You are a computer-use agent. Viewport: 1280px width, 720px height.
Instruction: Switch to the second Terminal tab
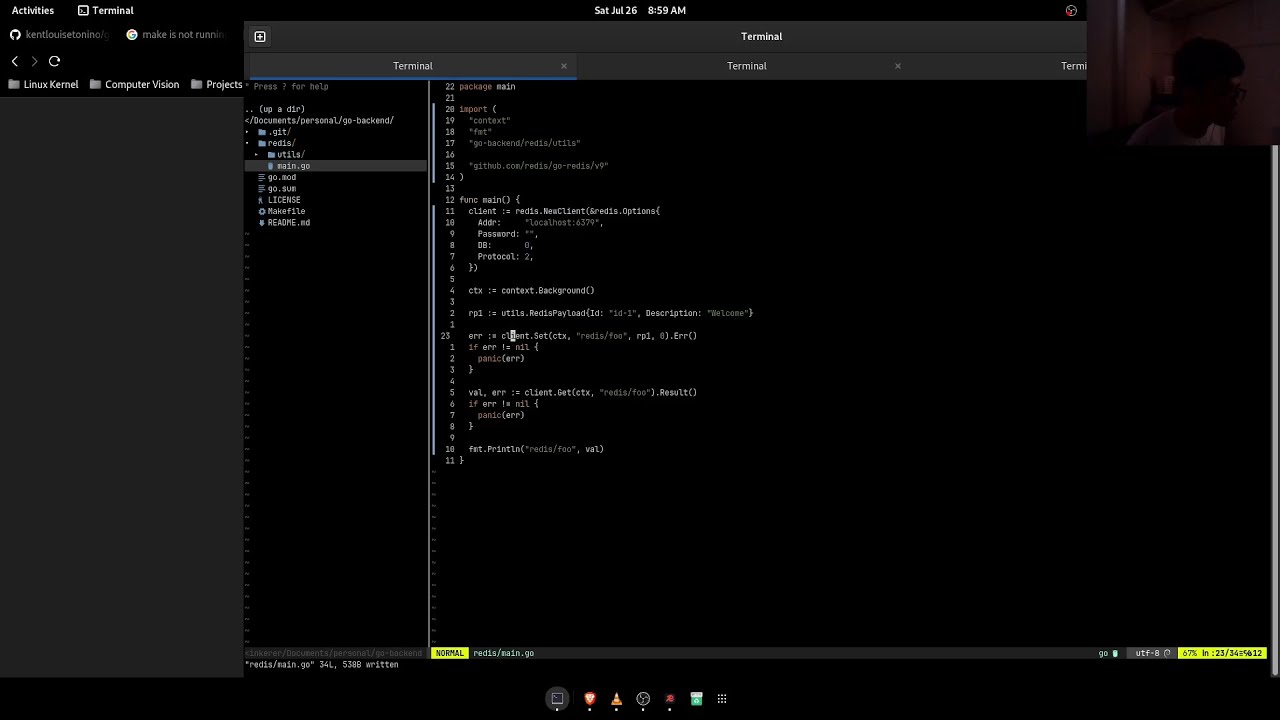(746, 66)
